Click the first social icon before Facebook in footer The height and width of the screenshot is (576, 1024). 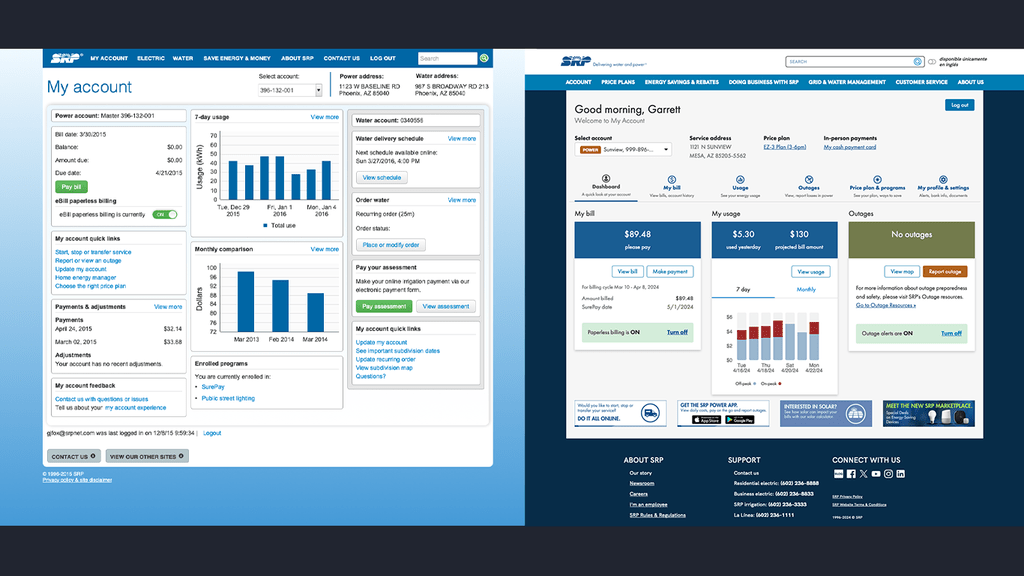click(839, 474)
